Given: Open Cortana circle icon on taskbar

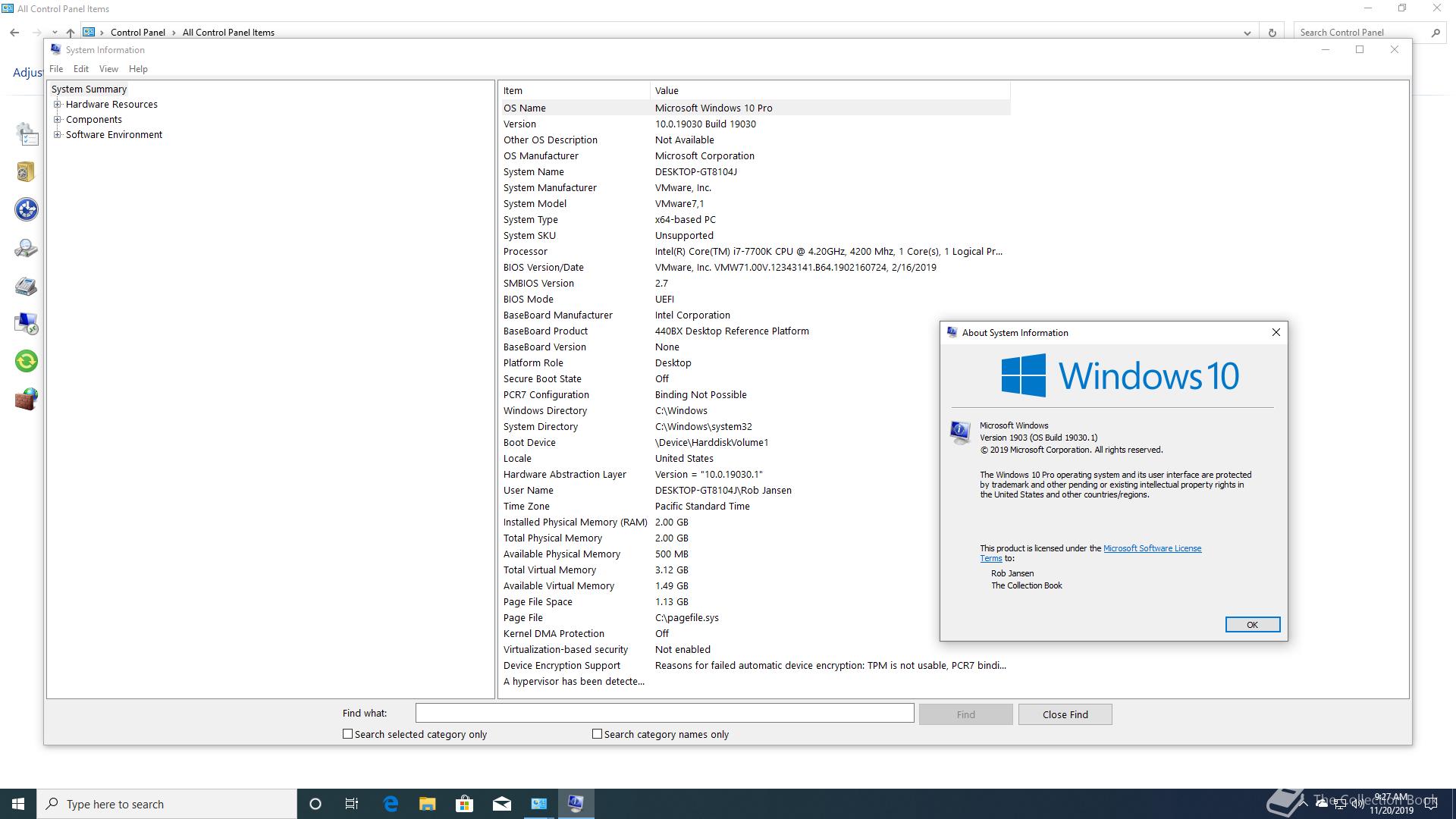Looking at the screenshot, I should click(x=315, y=804).
